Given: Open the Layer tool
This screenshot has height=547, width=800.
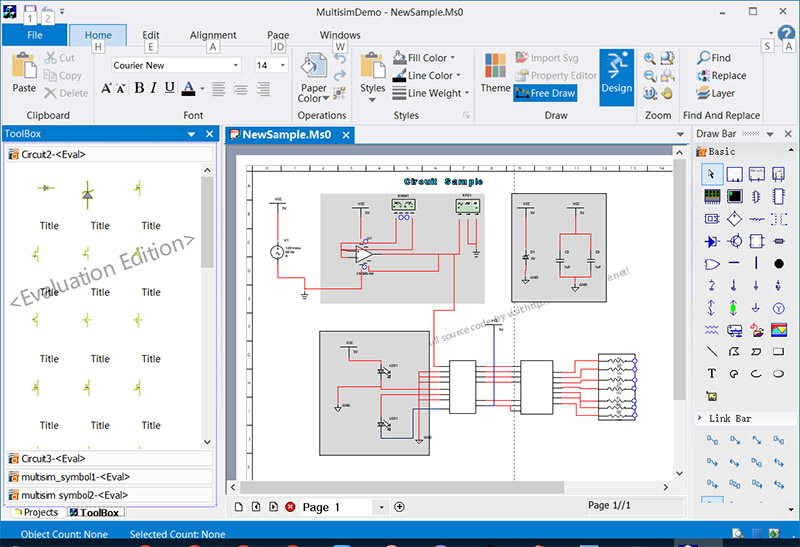Looking at the screenshot, I should (716, 93).
